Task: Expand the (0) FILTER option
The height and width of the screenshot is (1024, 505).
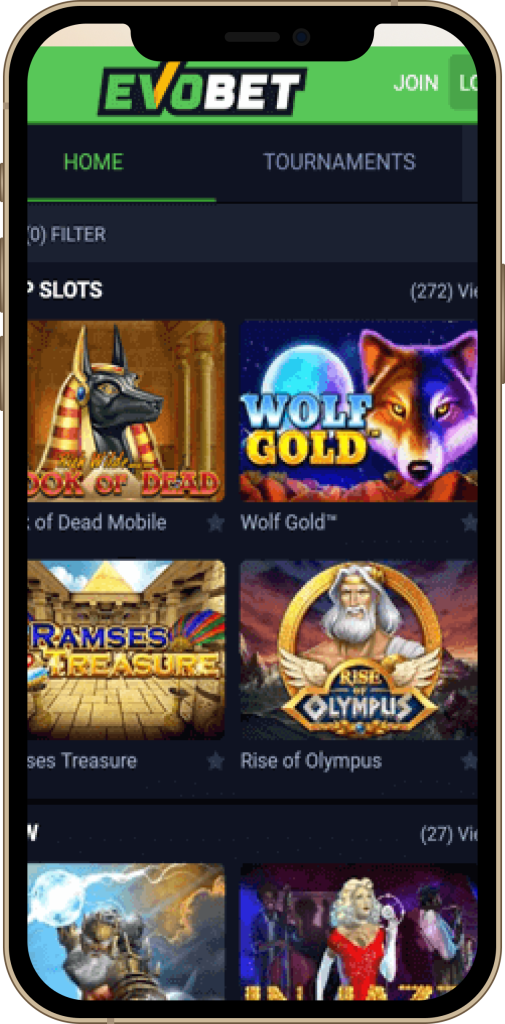Action: (66, 234)
